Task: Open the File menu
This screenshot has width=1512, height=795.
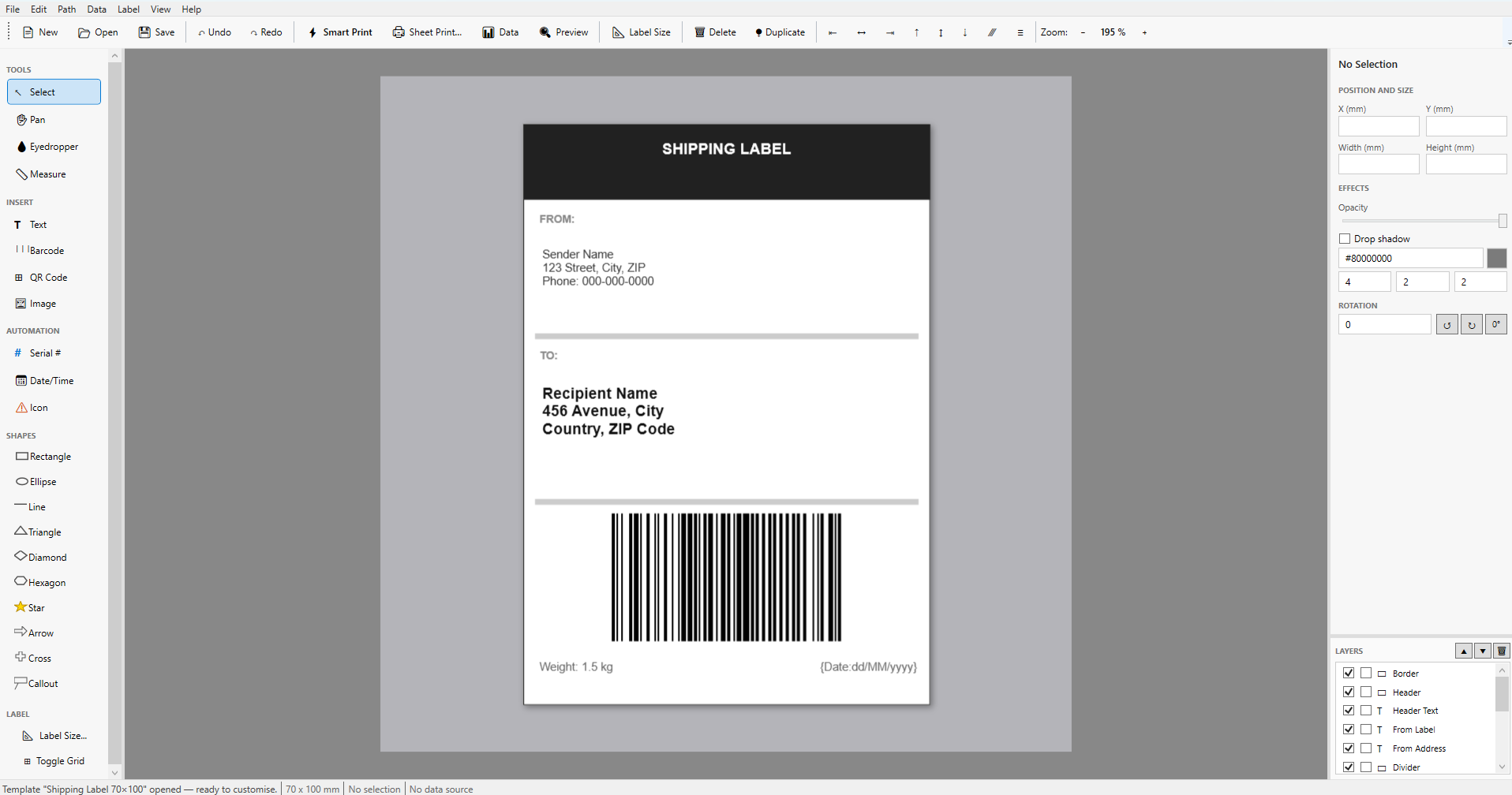Action: tap(13, 9)
